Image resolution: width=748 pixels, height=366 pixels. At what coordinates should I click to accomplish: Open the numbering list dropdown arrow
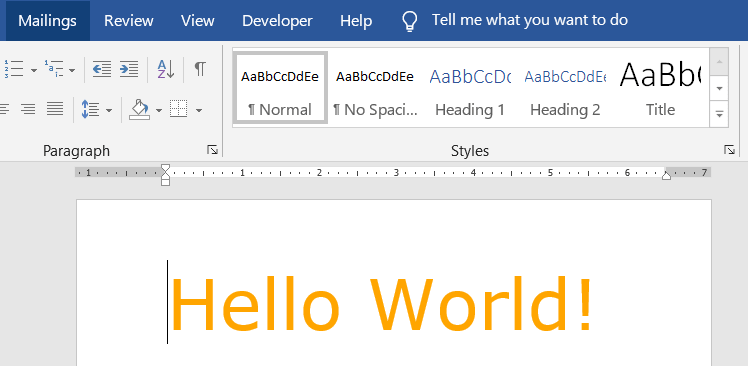click(x=33, y=70)
